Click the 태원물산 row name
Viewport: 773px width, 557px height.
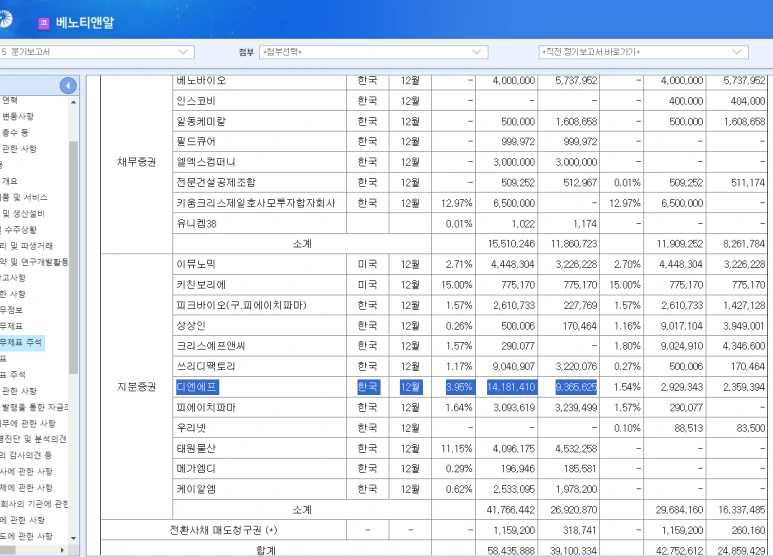[x=196, y=449]
